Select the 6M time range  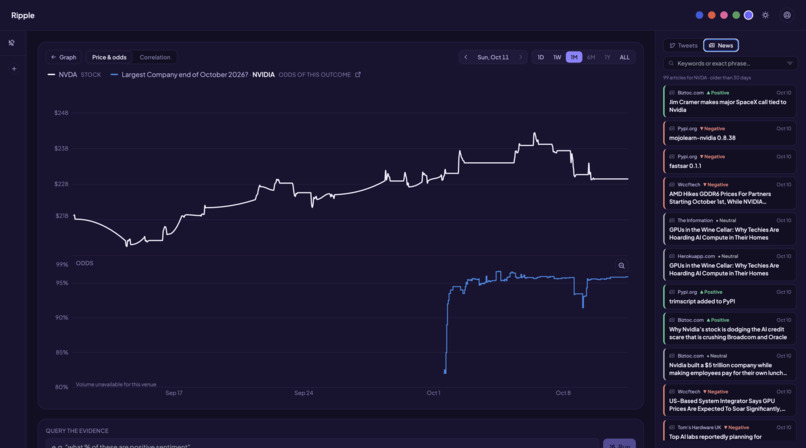tap(591, 57)
